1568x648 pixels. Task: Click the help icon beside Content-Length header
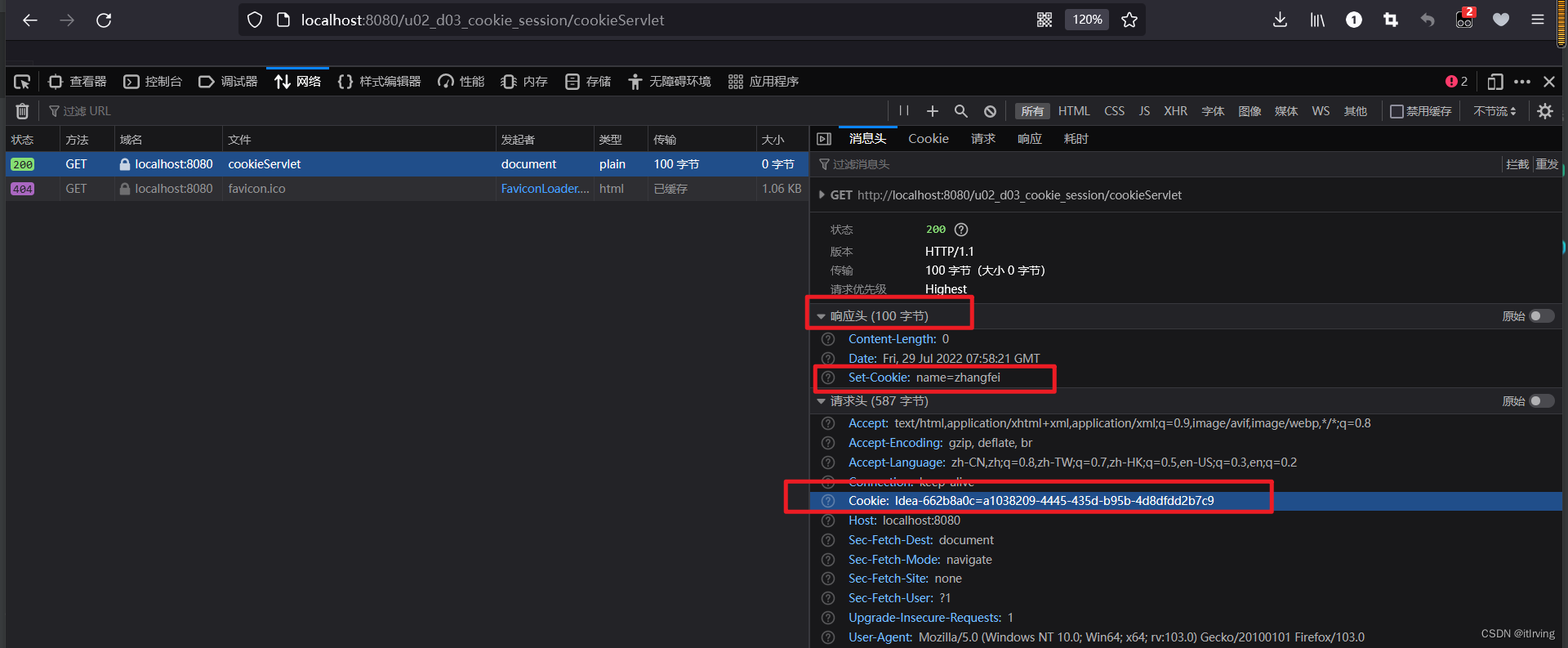click(x=828, y=339)
